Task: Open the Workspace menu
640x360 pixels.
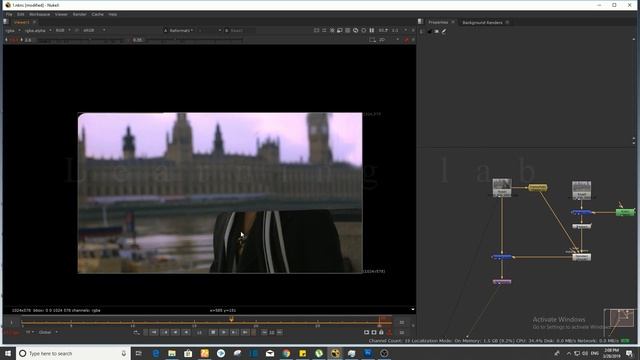Action: [x=40, y=14]
